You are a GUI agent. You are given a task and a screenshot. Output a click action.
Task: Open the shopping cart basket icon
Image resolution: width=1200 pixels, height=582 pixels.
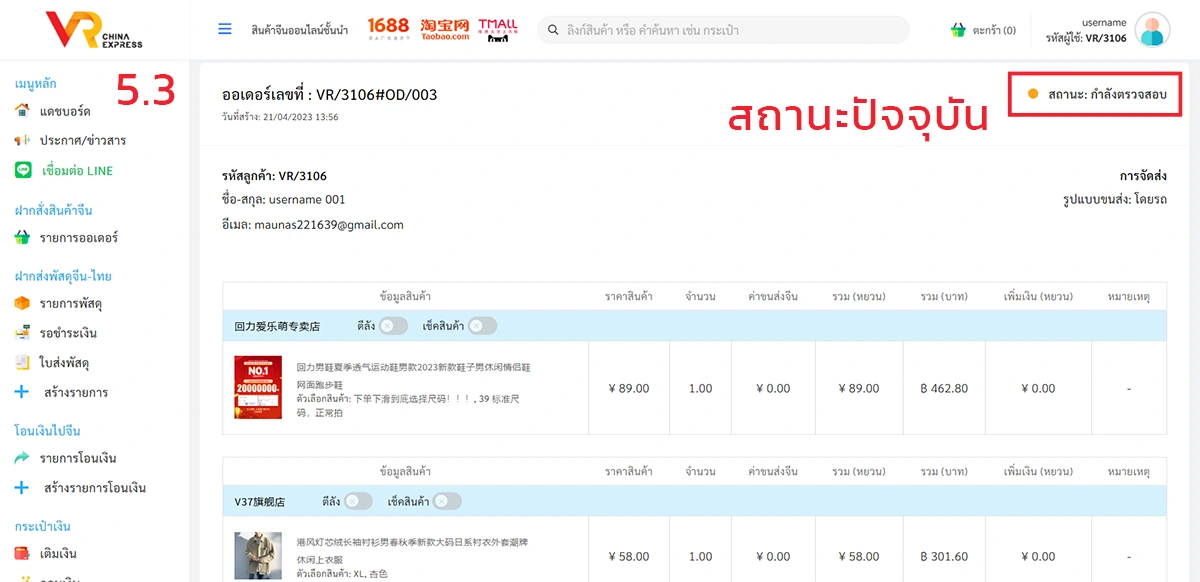coord(958,30)
